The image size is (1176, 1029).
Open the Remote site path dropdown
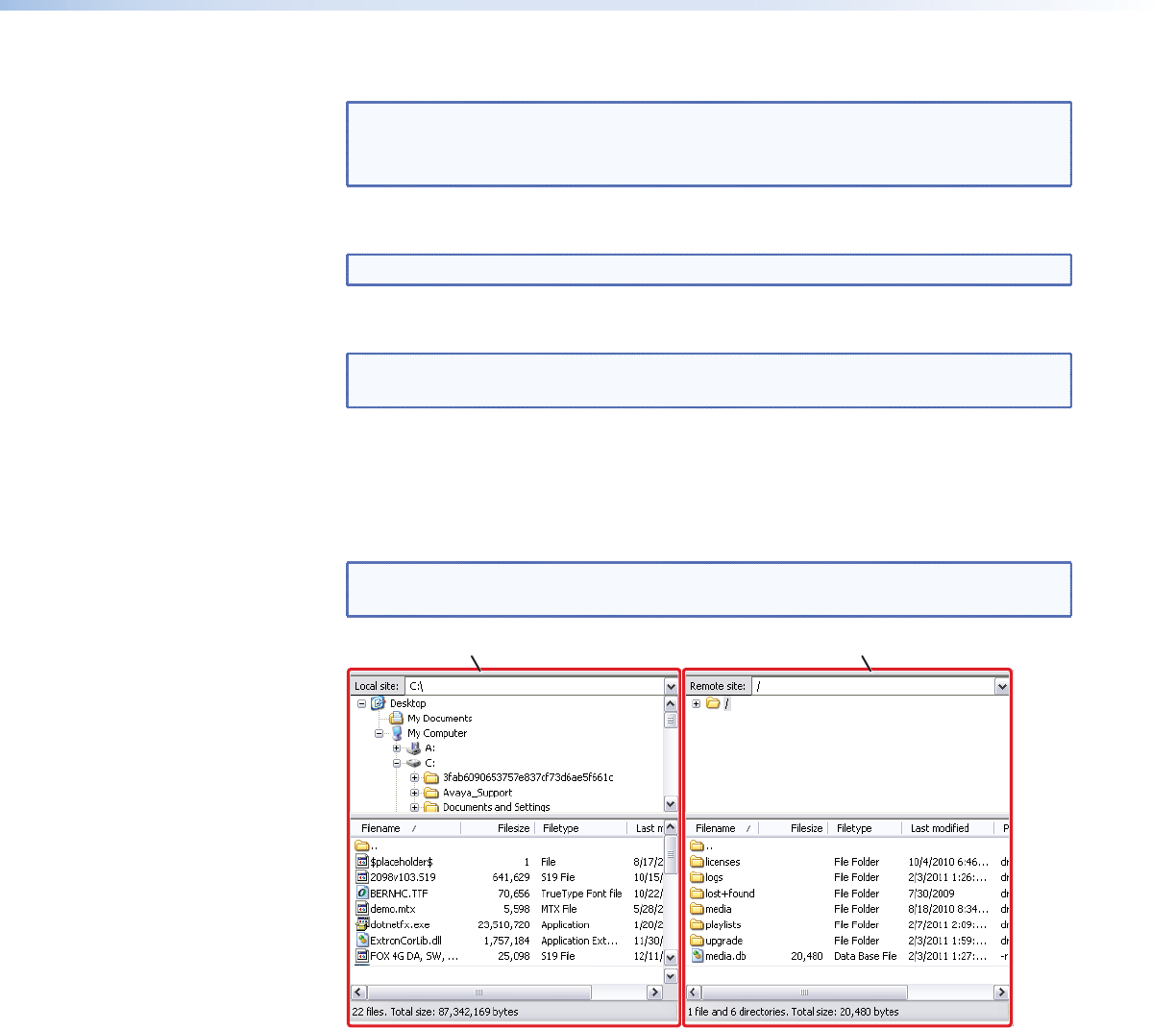point(1002,686)
